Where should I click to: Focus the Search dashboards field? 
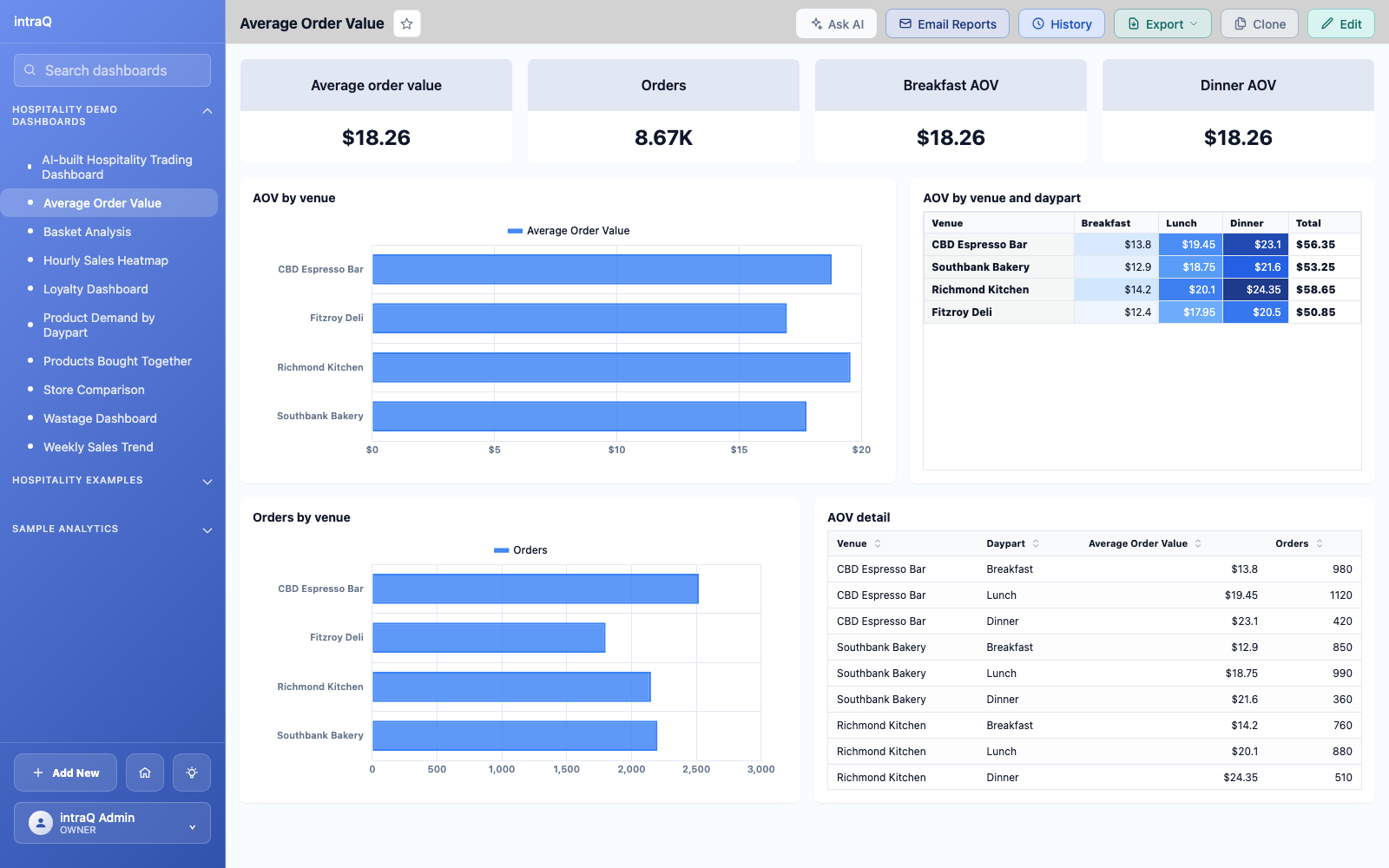(112, 70)
